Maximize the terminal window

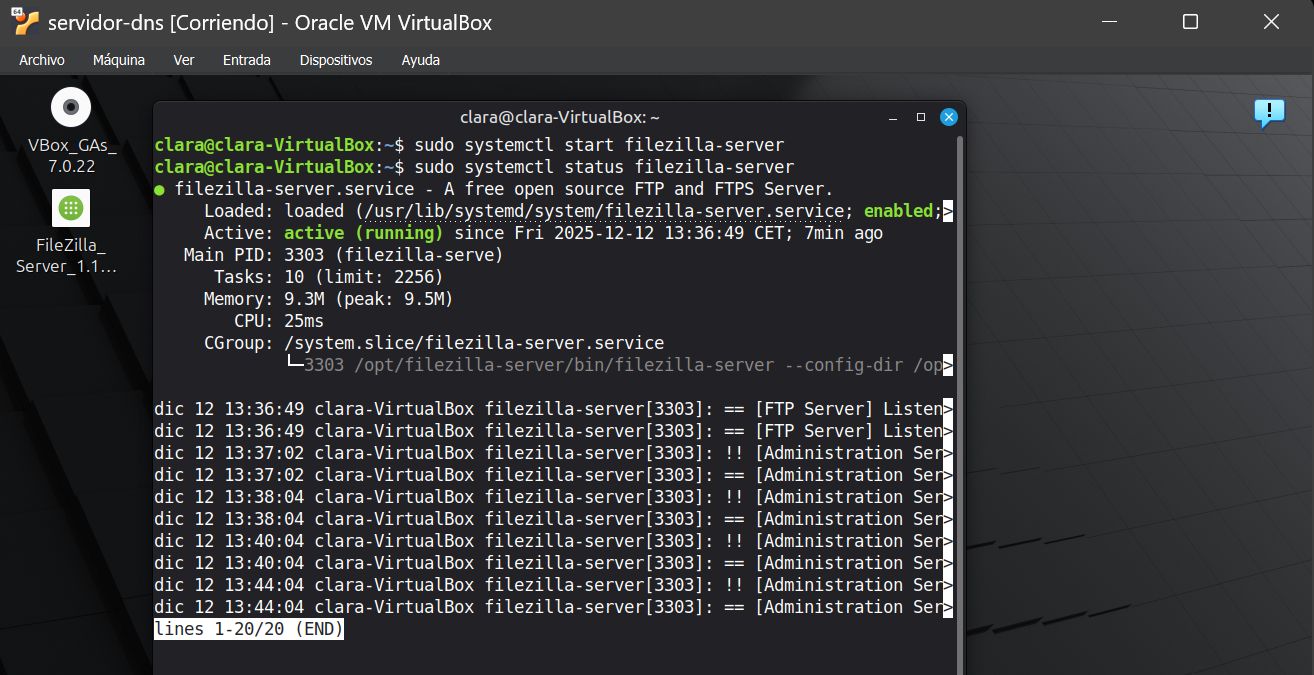921,117
